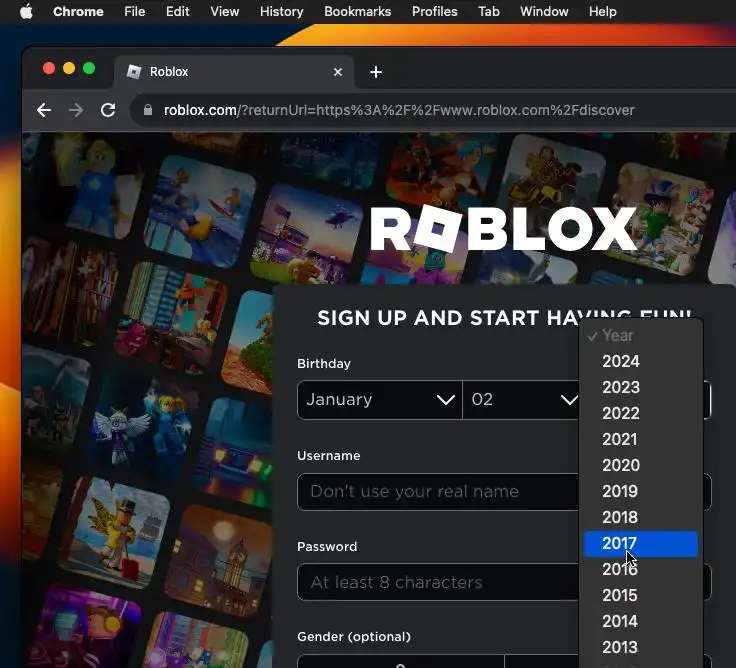Screen dimensions: 736x668
Task: Choose 2015 from year list
Action: pos(641,595)
